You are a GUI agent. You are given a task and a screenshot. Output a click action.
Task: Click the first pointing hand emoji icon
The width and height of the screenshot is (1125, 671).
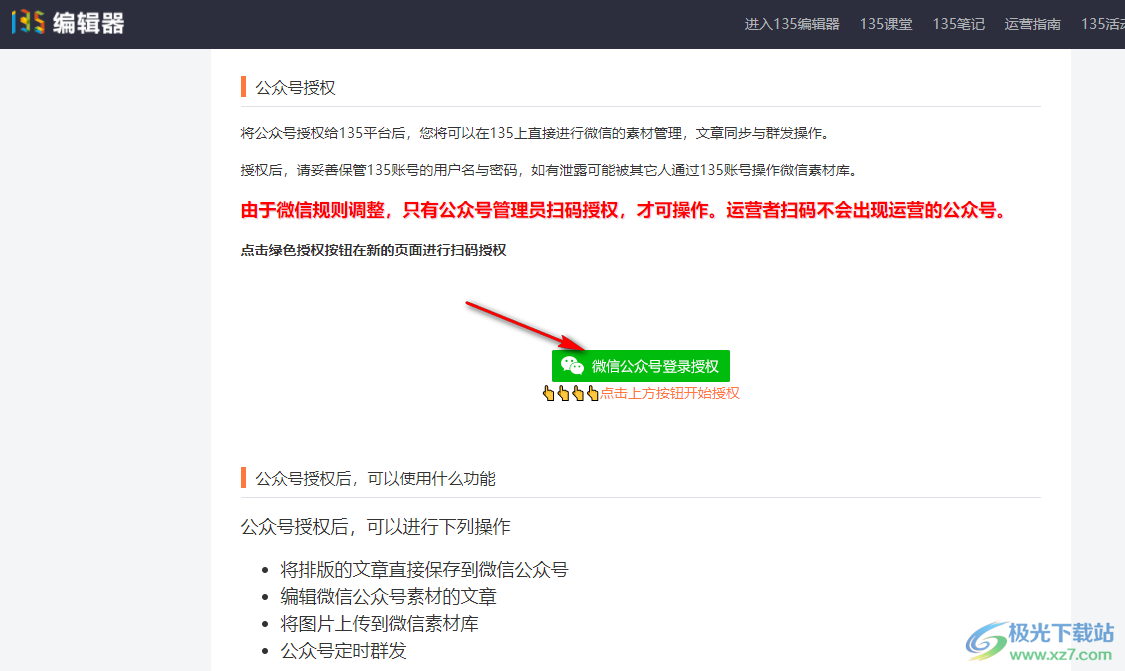click(548, 393)
